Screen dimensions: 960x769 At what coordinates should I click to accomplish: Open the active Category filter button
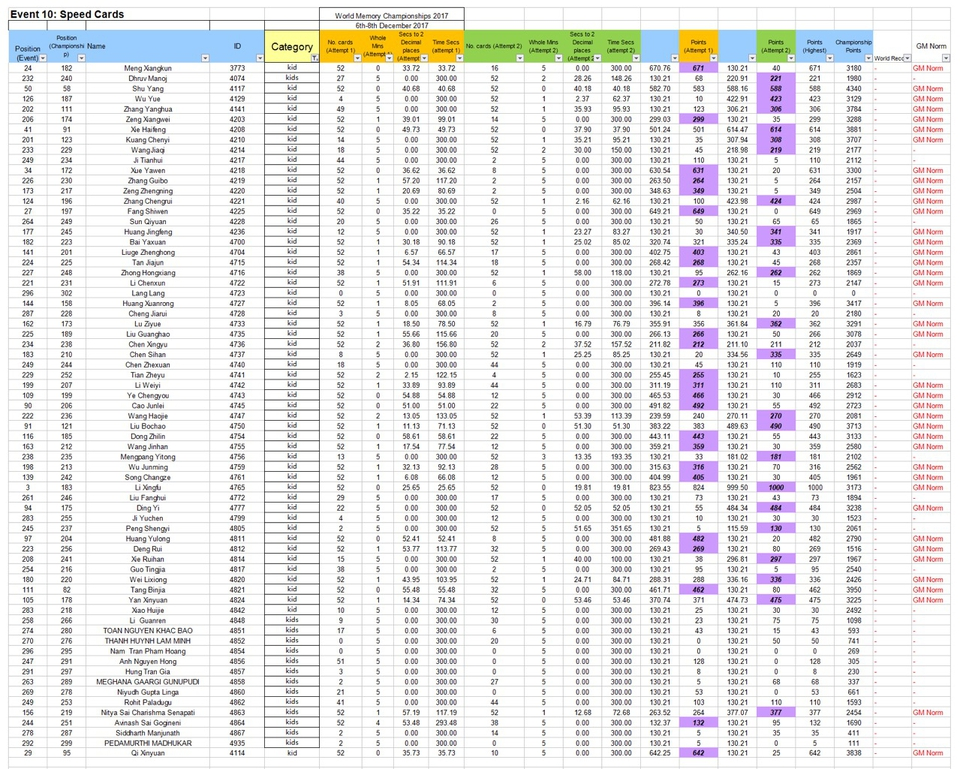click(315, 58)
